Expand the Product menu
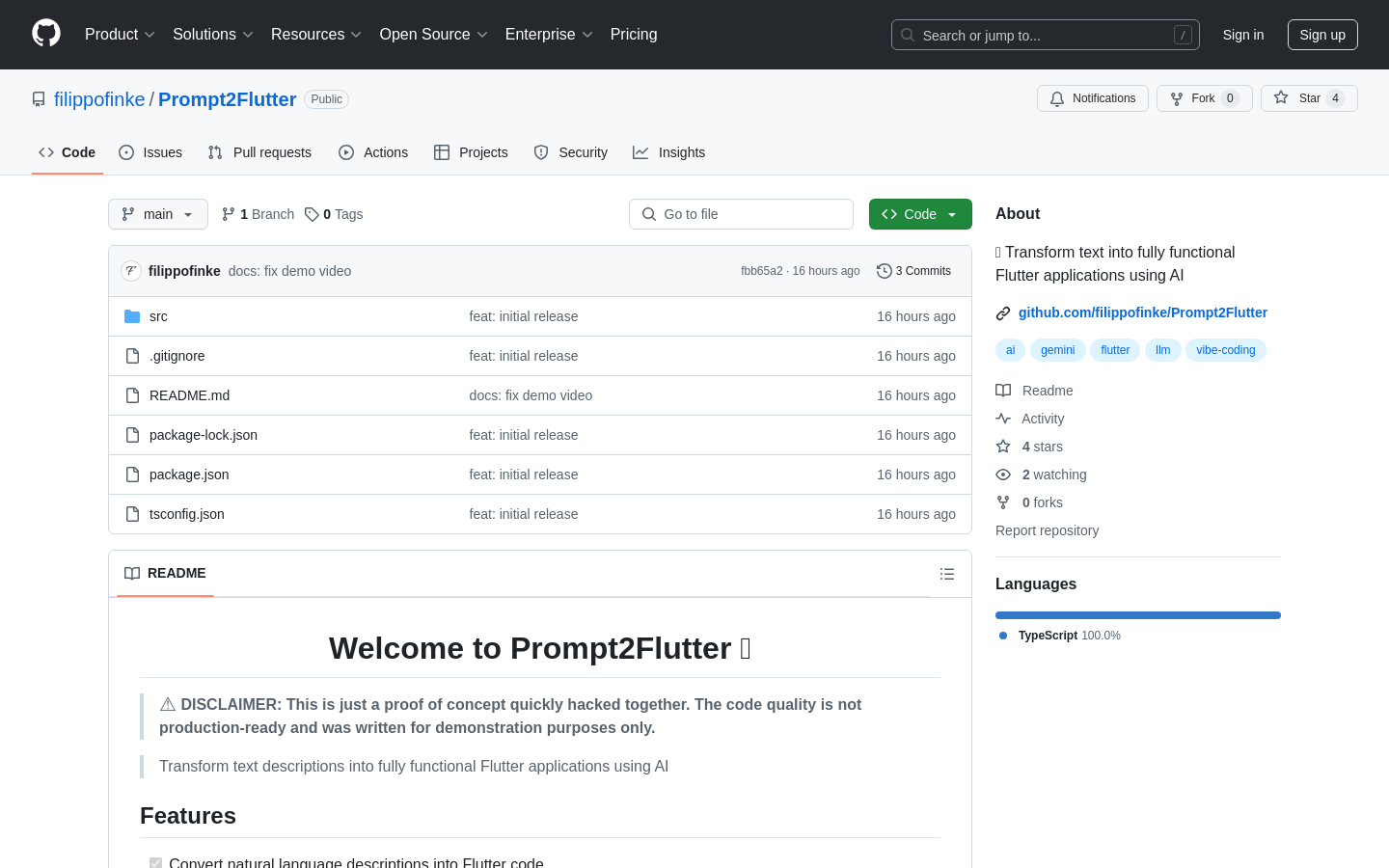Viewport: 1389px width, 868px height. [120, 34]
